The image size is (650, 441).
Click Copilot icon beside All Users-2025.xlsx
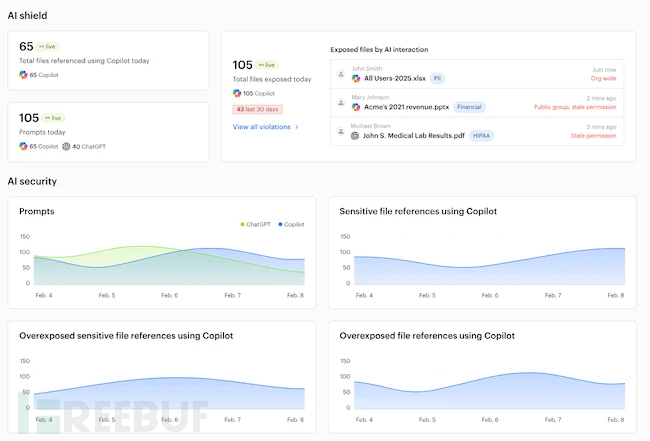tap(355, 78)
